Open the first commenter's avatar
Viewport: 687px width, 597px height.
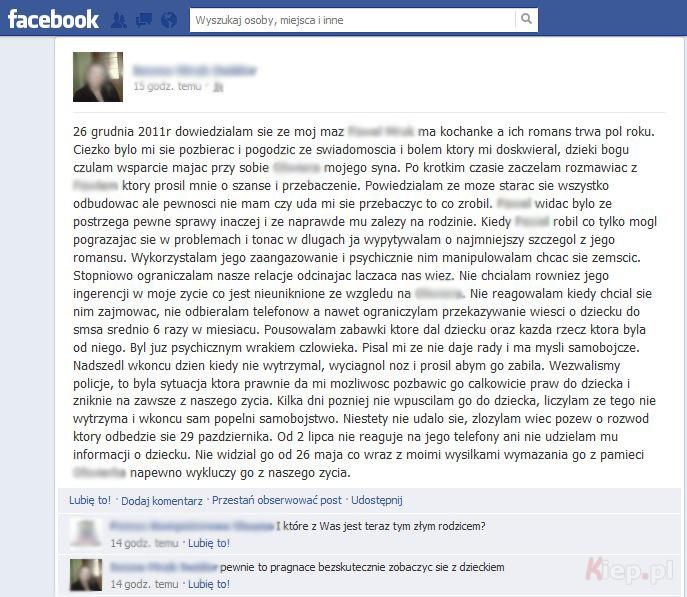click(86, 533)
